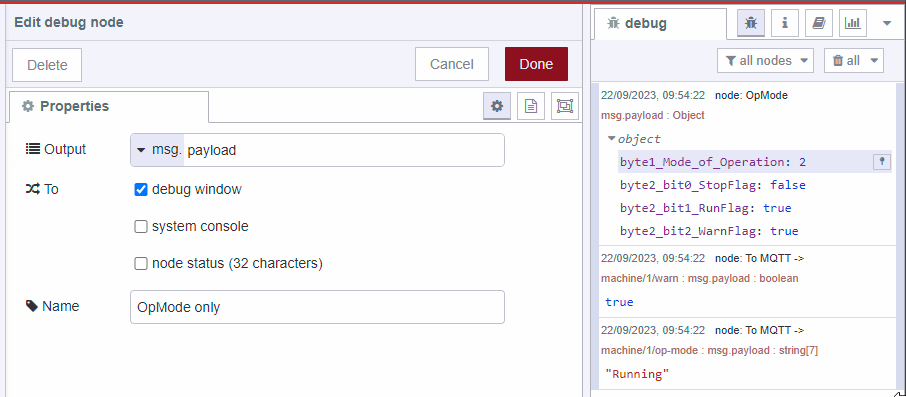906x397 pixels.
Task: Open the all nodes filter dropdown
Action: (766, 61)
